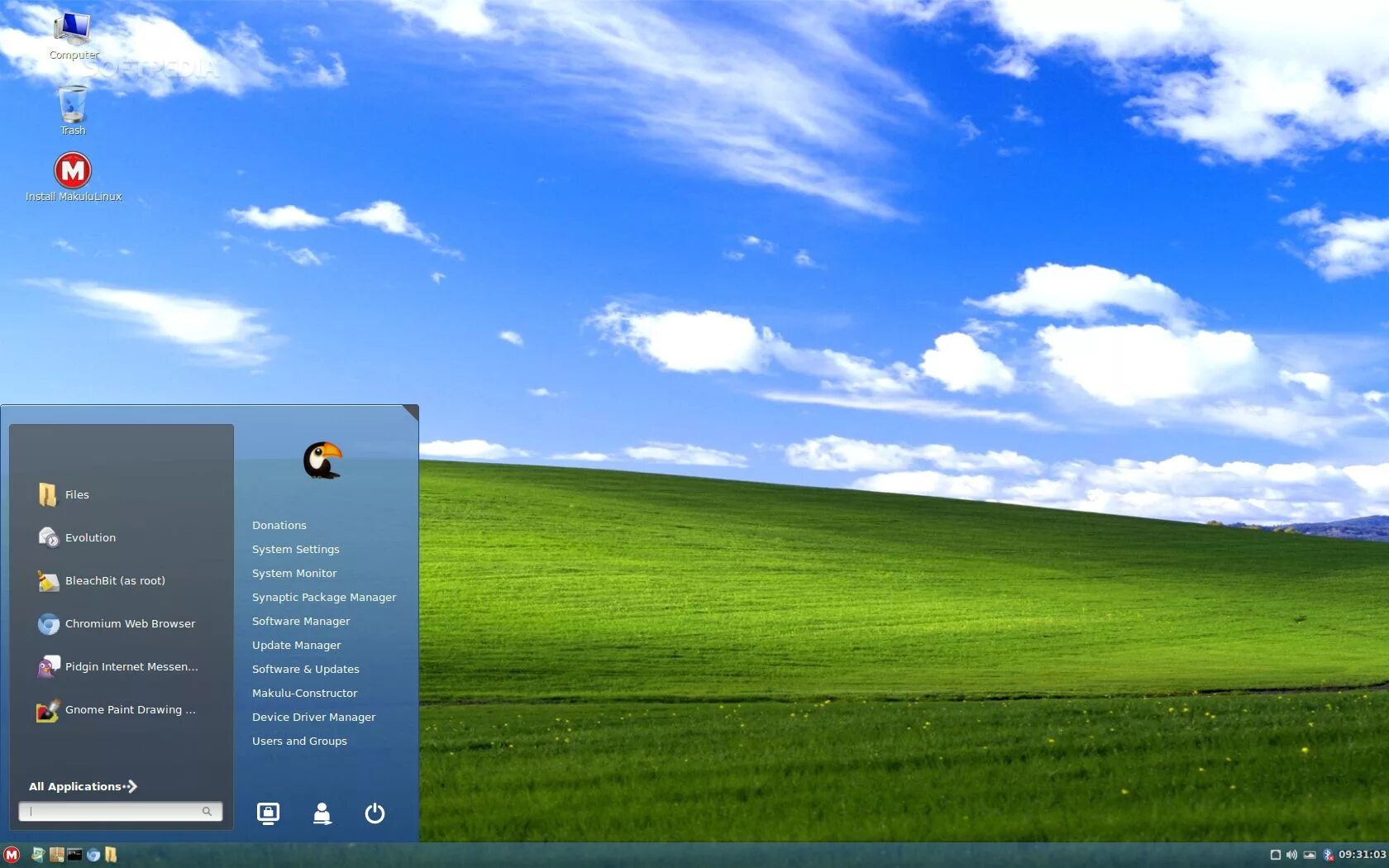Click the volume speaker icon in the tray
The width and height of the screenshot is (1389, 868).
click(1291, 855)
